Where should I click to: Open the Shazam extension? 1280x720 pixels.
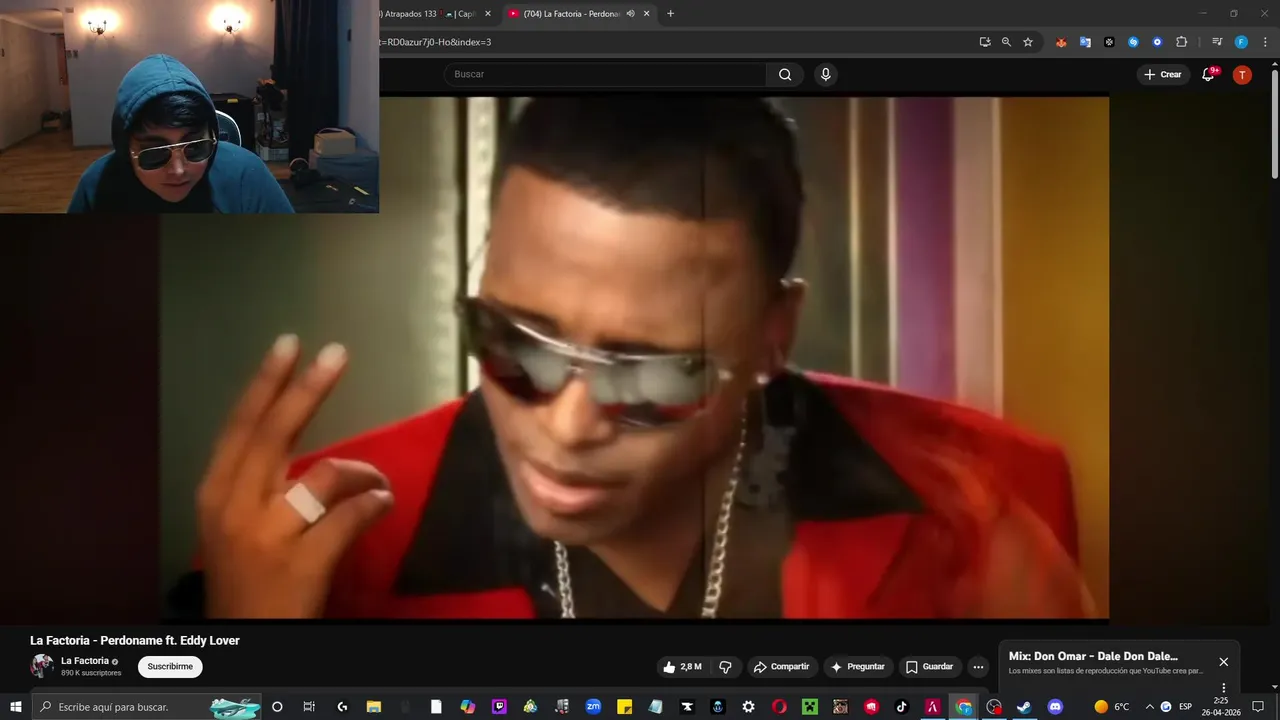1133,42
